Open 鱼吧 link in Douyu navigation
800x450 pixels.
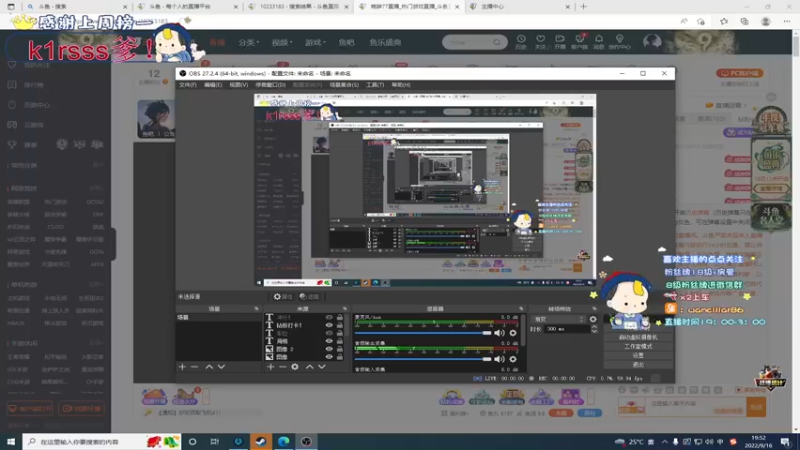tap(346, 42)
